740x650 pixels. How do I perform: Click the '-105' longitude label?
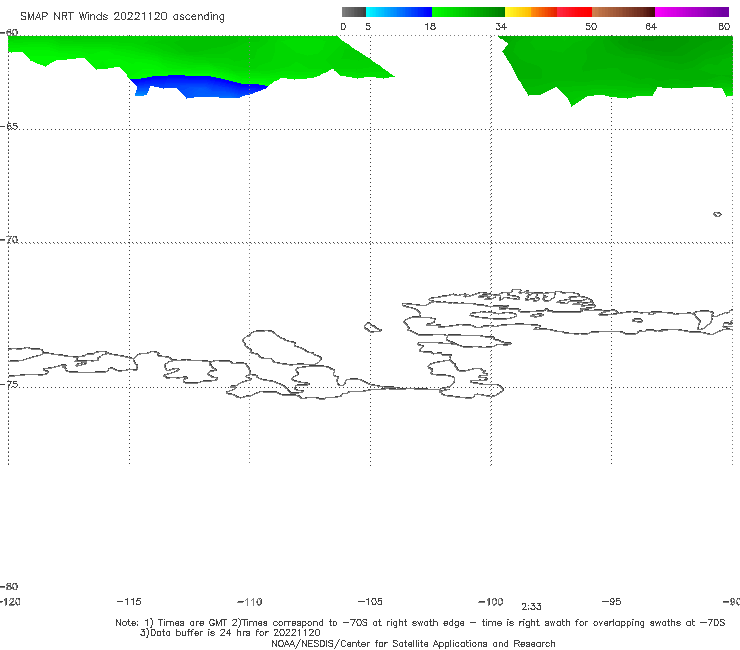[x=370, y=601]
